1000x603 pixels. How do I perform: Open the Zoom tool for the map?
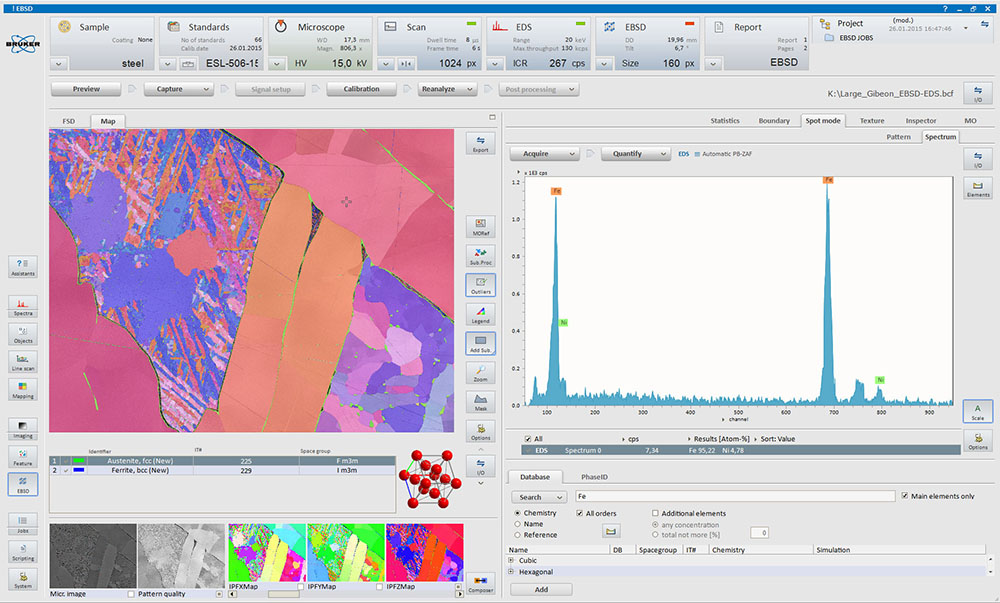coord(480,371)
